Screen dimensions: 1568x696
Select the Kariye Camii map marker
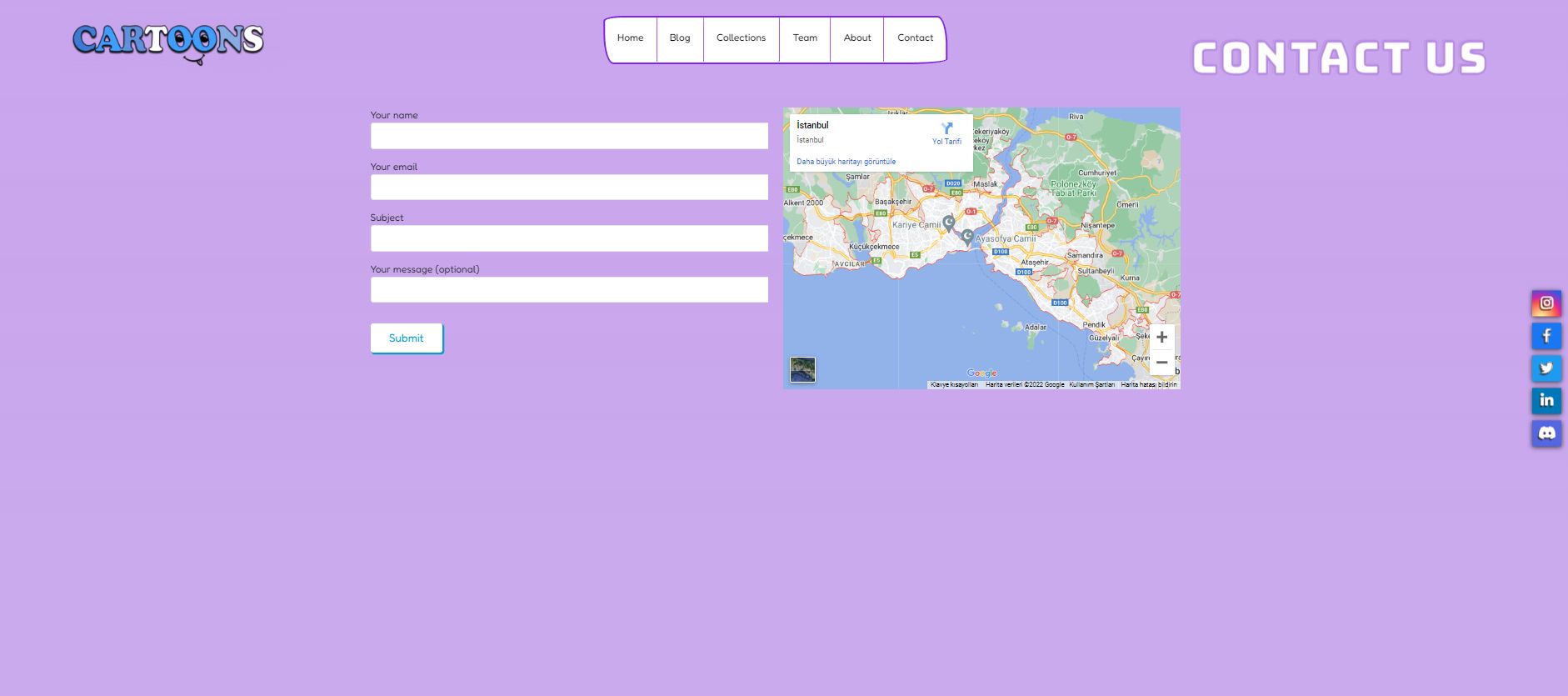click(x=948, y=223)
